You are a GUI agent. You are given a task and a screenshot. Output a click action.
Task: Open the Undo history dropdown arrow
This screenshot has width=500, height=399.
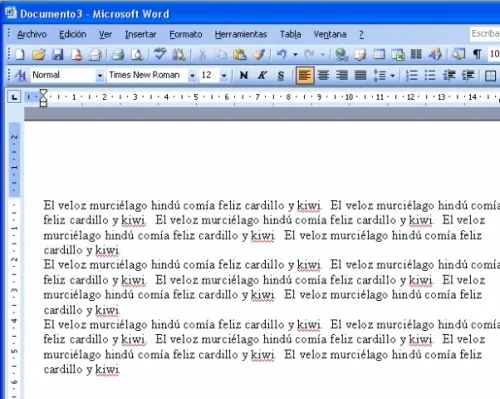click(295, 54)
